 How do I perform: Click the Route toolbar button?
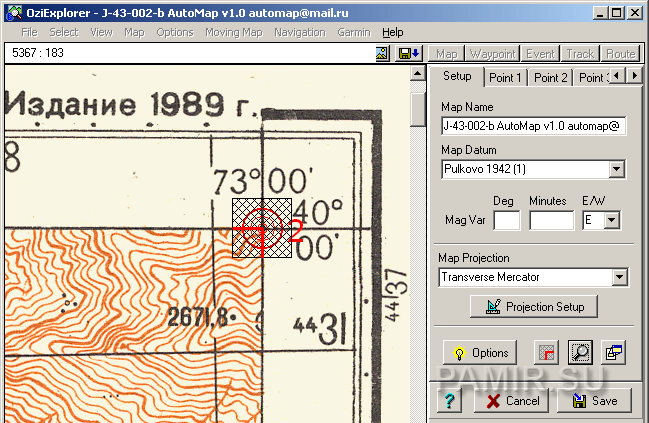pos(620,54)
